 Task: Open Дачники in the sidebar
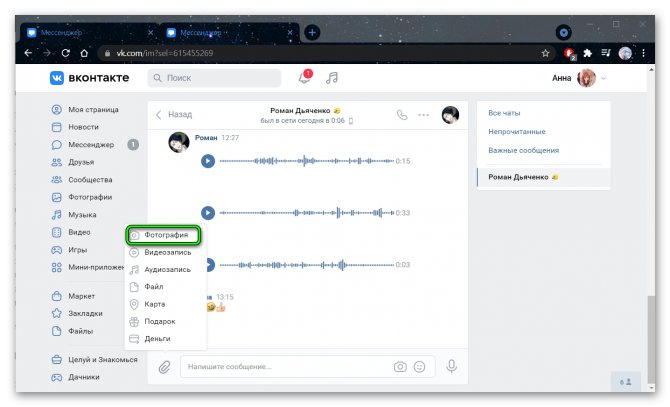coord(76,377)
